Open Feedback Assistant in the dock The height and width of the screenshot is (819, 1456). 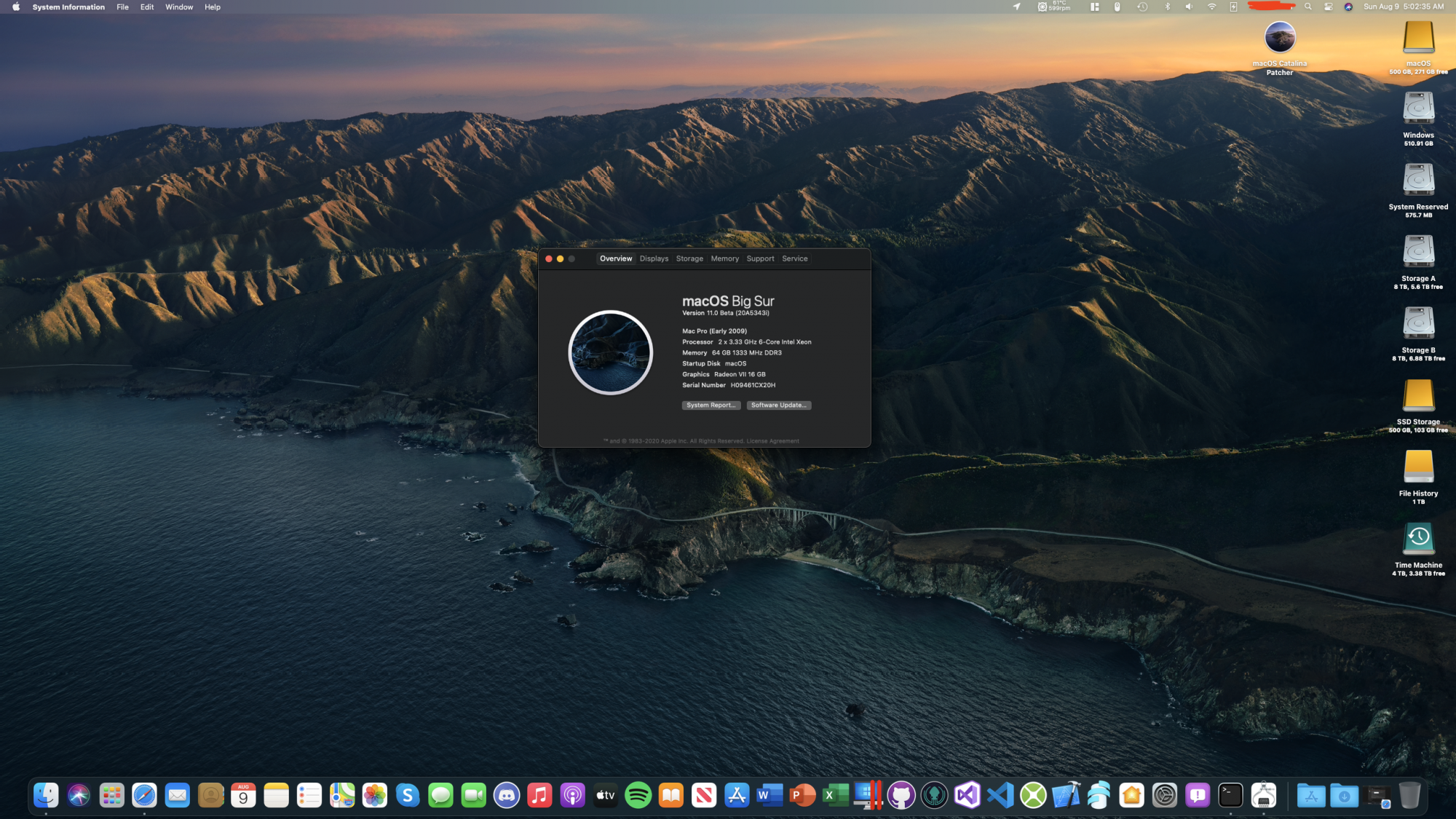coord(1198,795)
